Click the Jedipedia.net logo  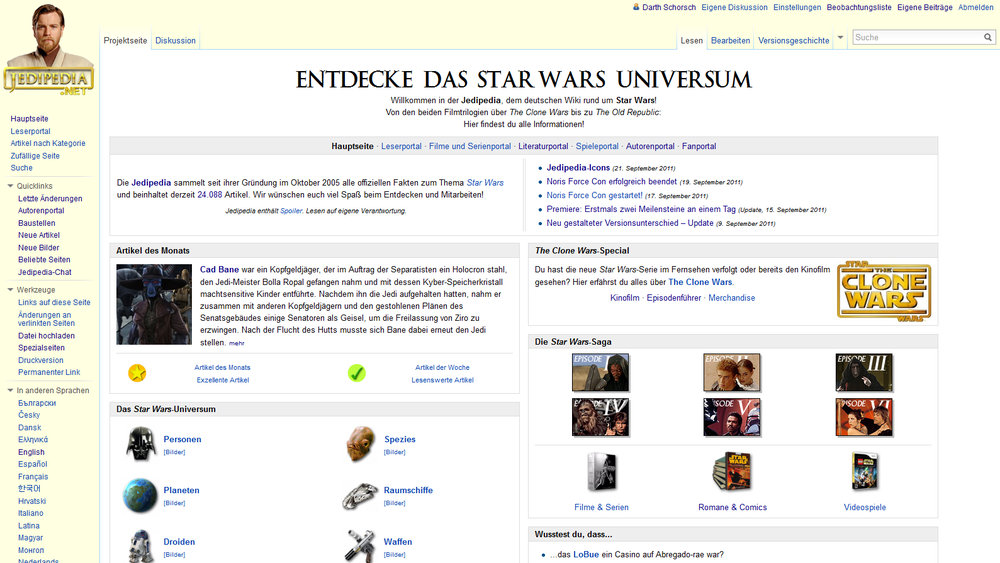pyautogui.click(x=48, y=51)
